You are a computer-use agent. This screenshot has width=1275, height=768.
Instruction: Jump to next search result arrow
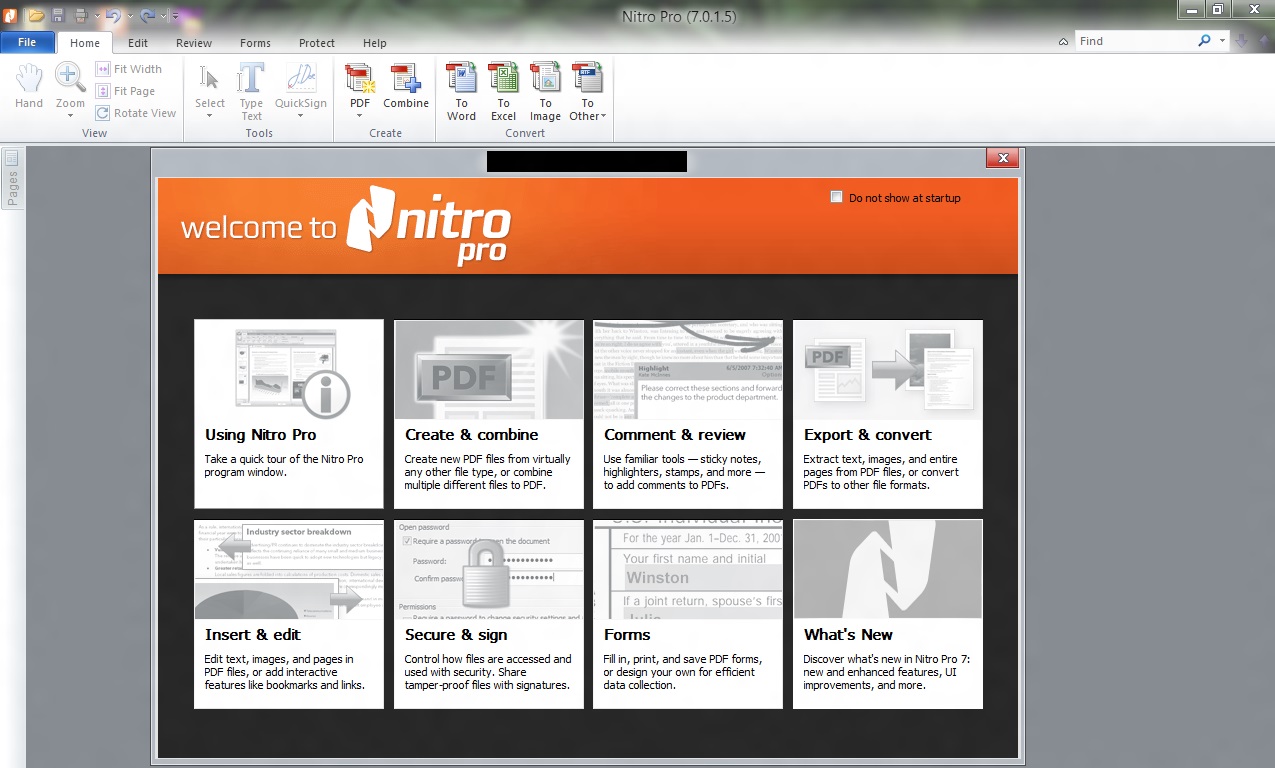point(1241,41)
